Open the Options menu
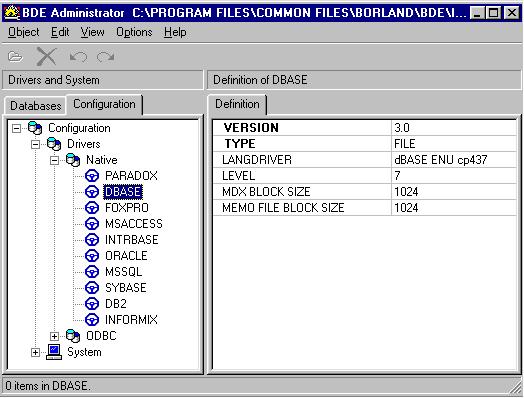The height and width of the screenshot is (398, 524). coord(134,32)
